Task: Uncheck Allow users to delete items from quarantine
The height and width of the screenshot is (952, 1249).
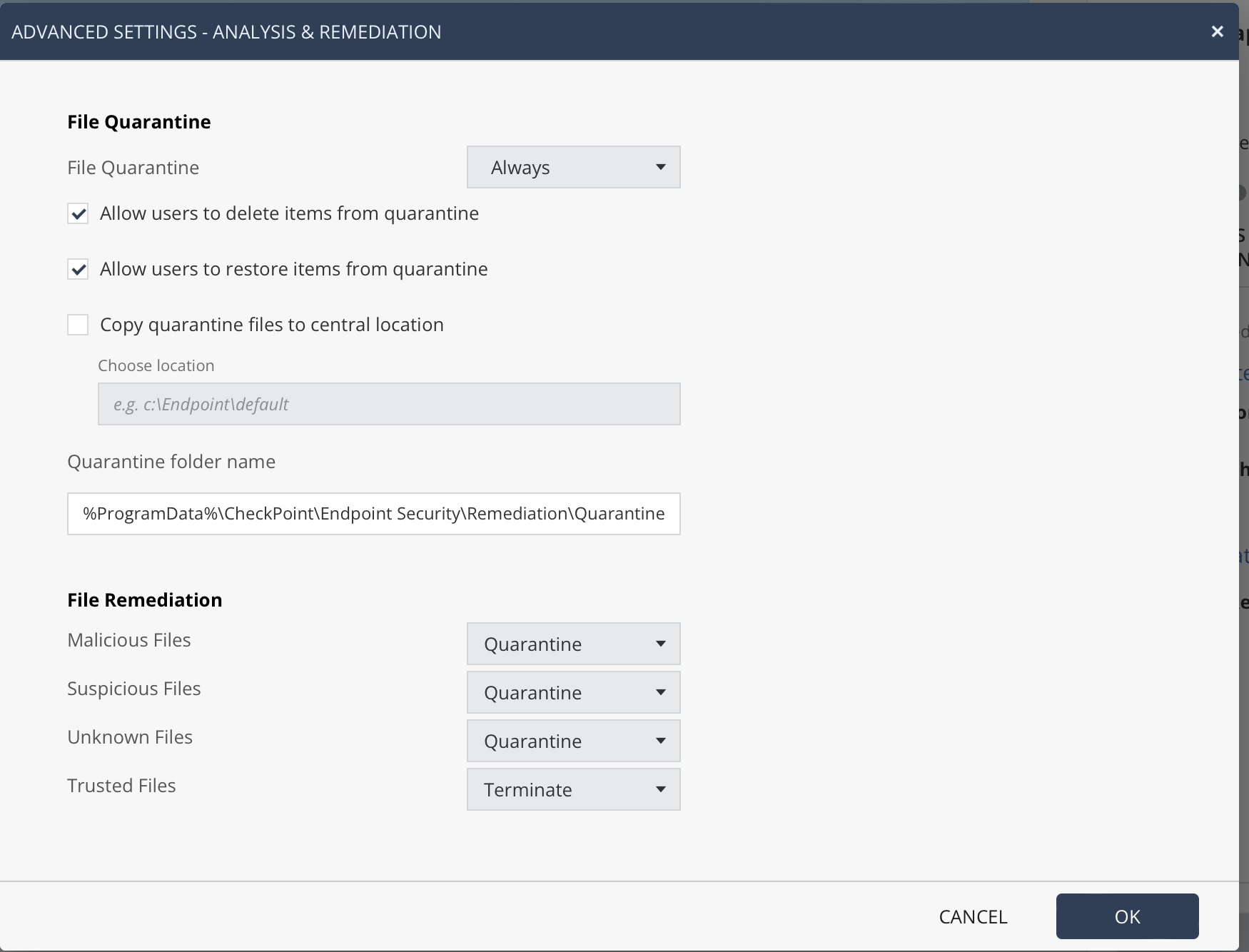Action: coord(78,213)
